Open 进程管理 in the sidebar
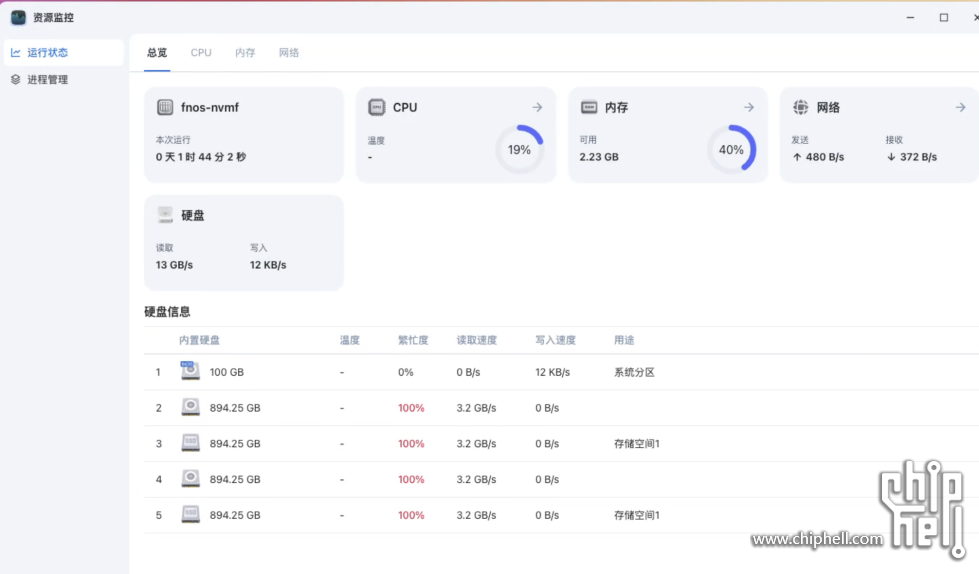Image resolution: width=979 pixels, height=574 pixels. 64,79
